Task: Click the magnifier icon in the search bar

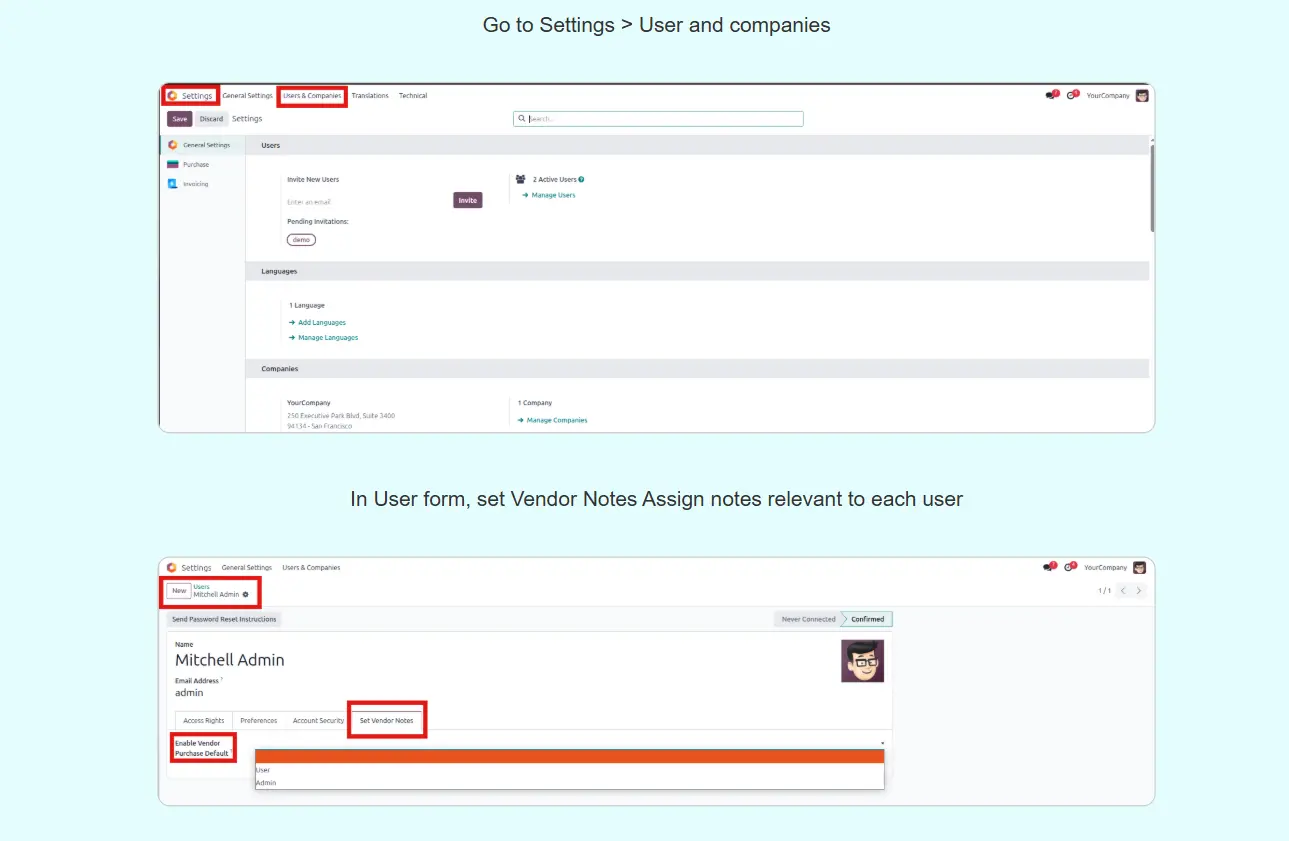Action: (521, 119)
